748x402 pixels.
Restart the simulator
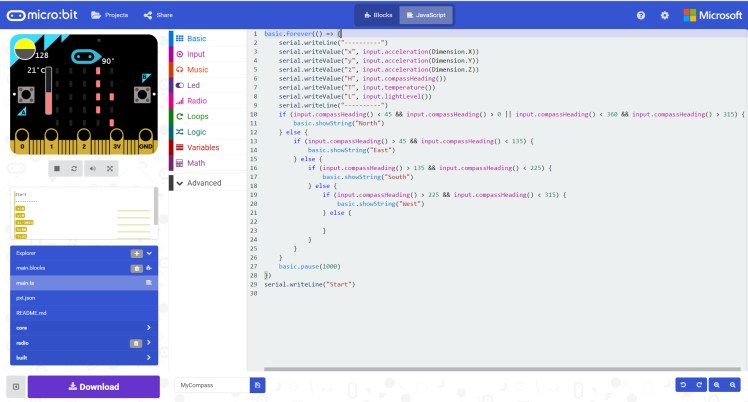point(74,168)
